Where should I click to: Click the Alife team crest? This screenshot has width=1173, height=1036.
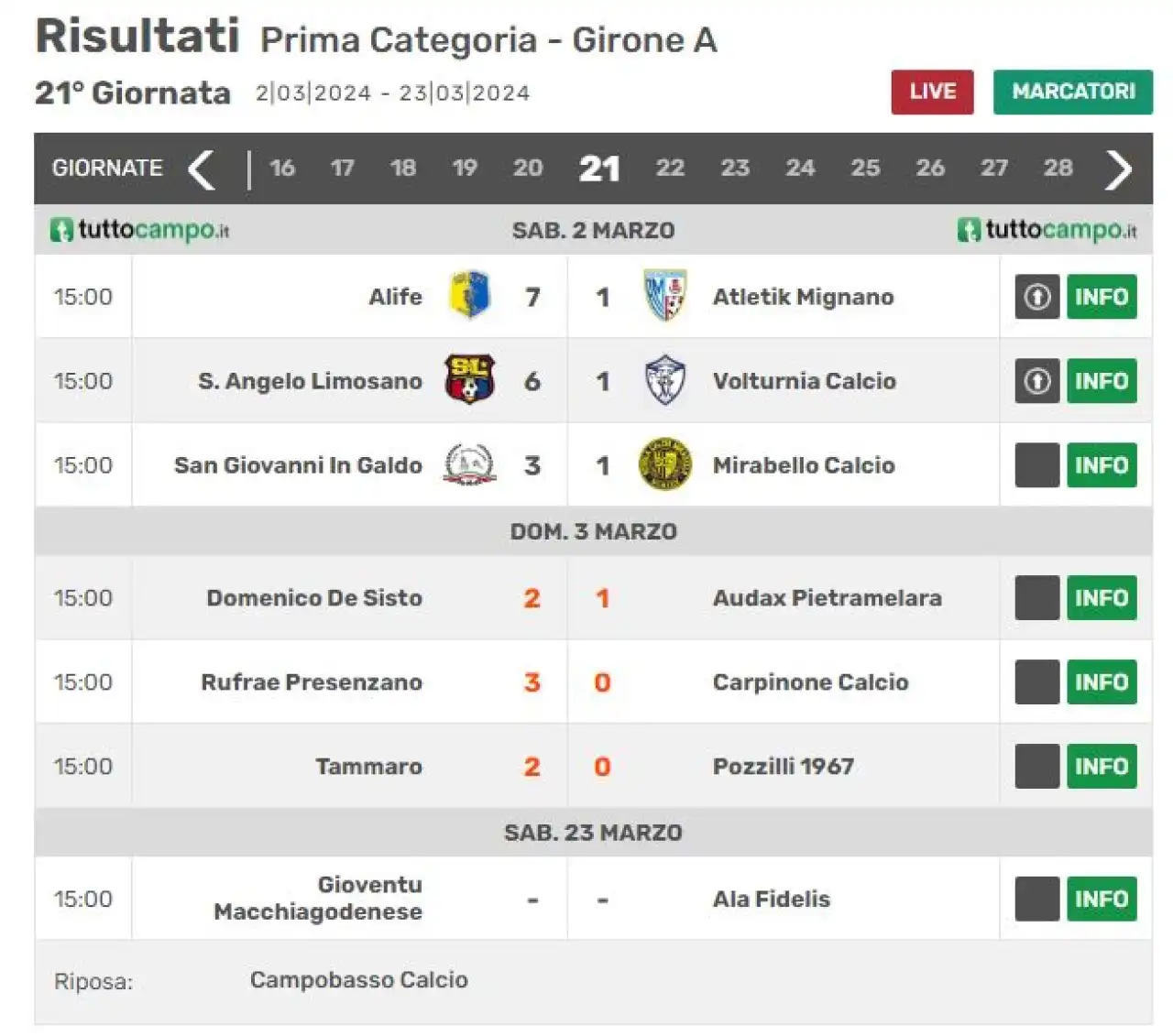click(470, 296)
